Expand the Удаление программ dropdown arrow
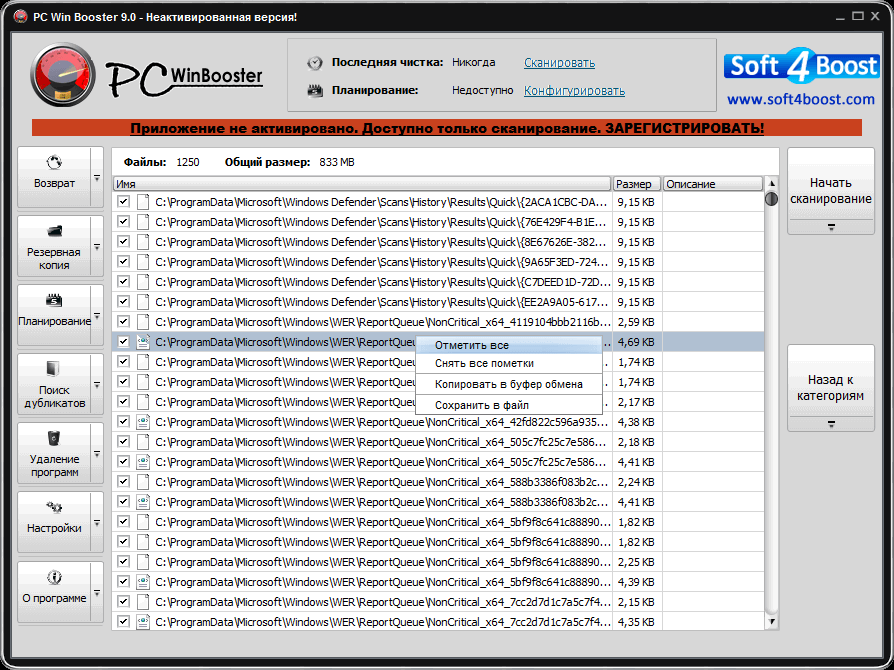894x670 pixels. [97, 454]
